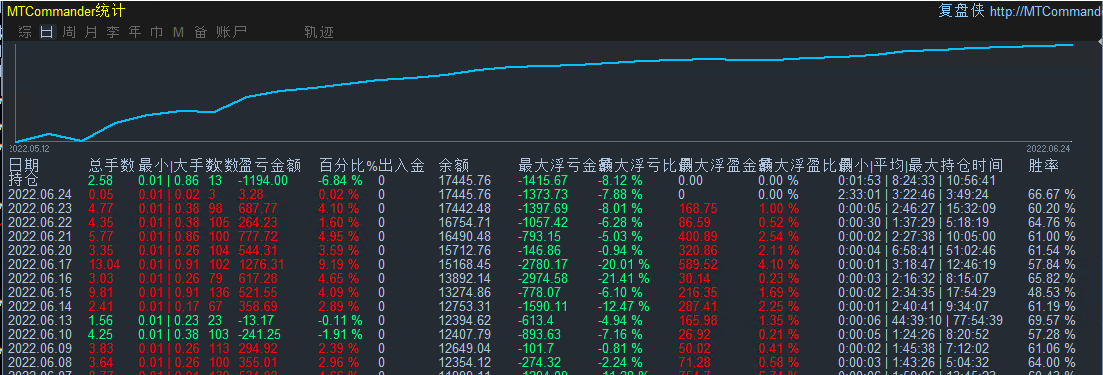Open the 币 symbol tab

coord(156,32)
